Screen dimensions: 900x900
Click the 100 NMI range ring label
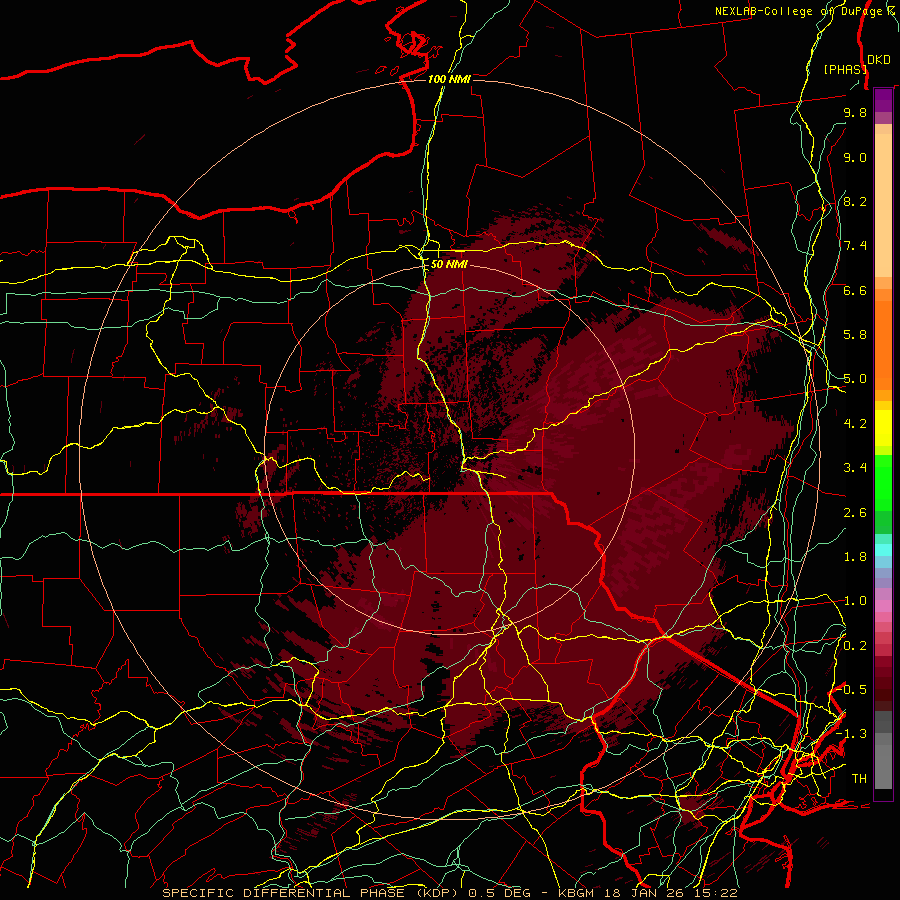point(449,79)
